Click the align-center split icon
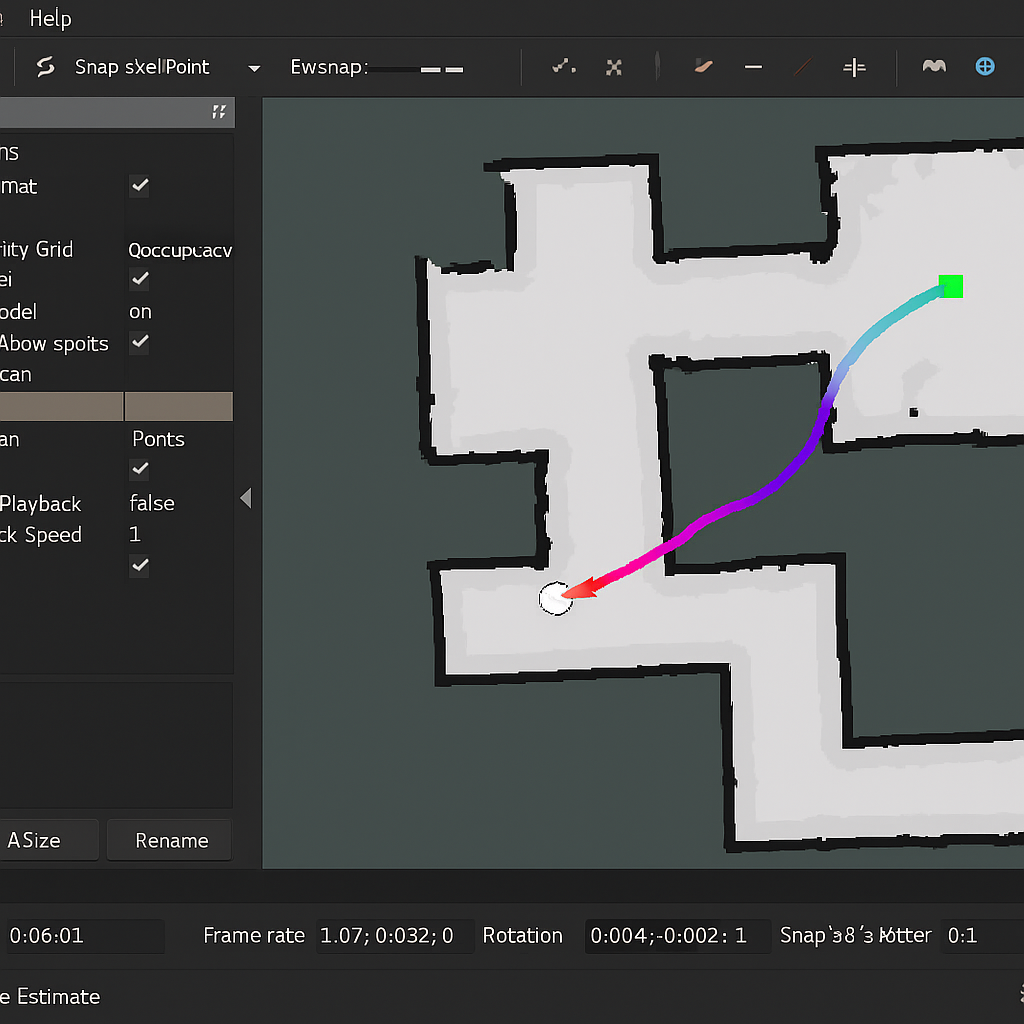This screenshot has height=1024, width=1024. pos(854,67)
